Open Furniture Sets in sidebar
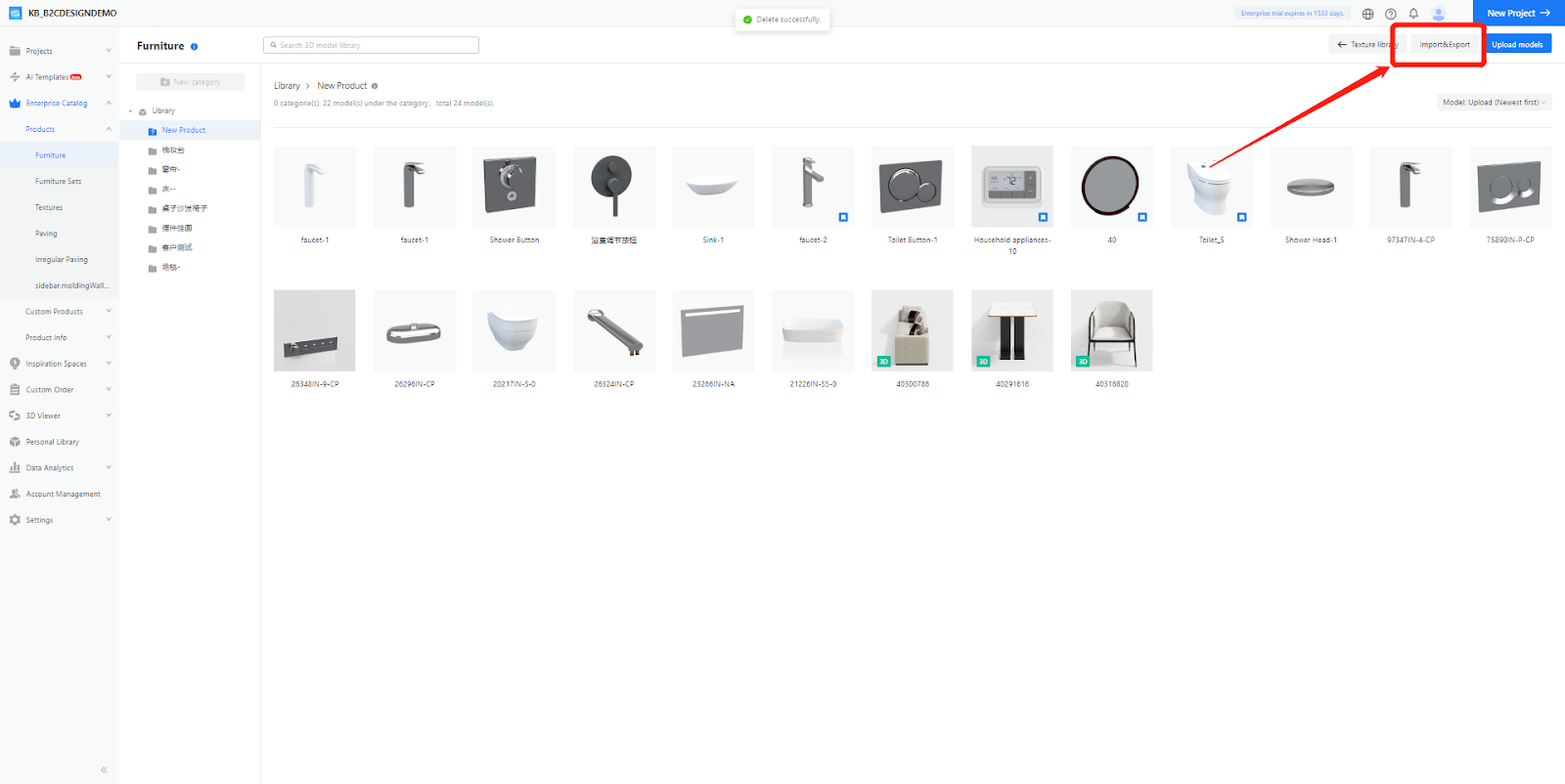Image resolution: width=1565 pixels, height=784 pixels. [59, 182]
